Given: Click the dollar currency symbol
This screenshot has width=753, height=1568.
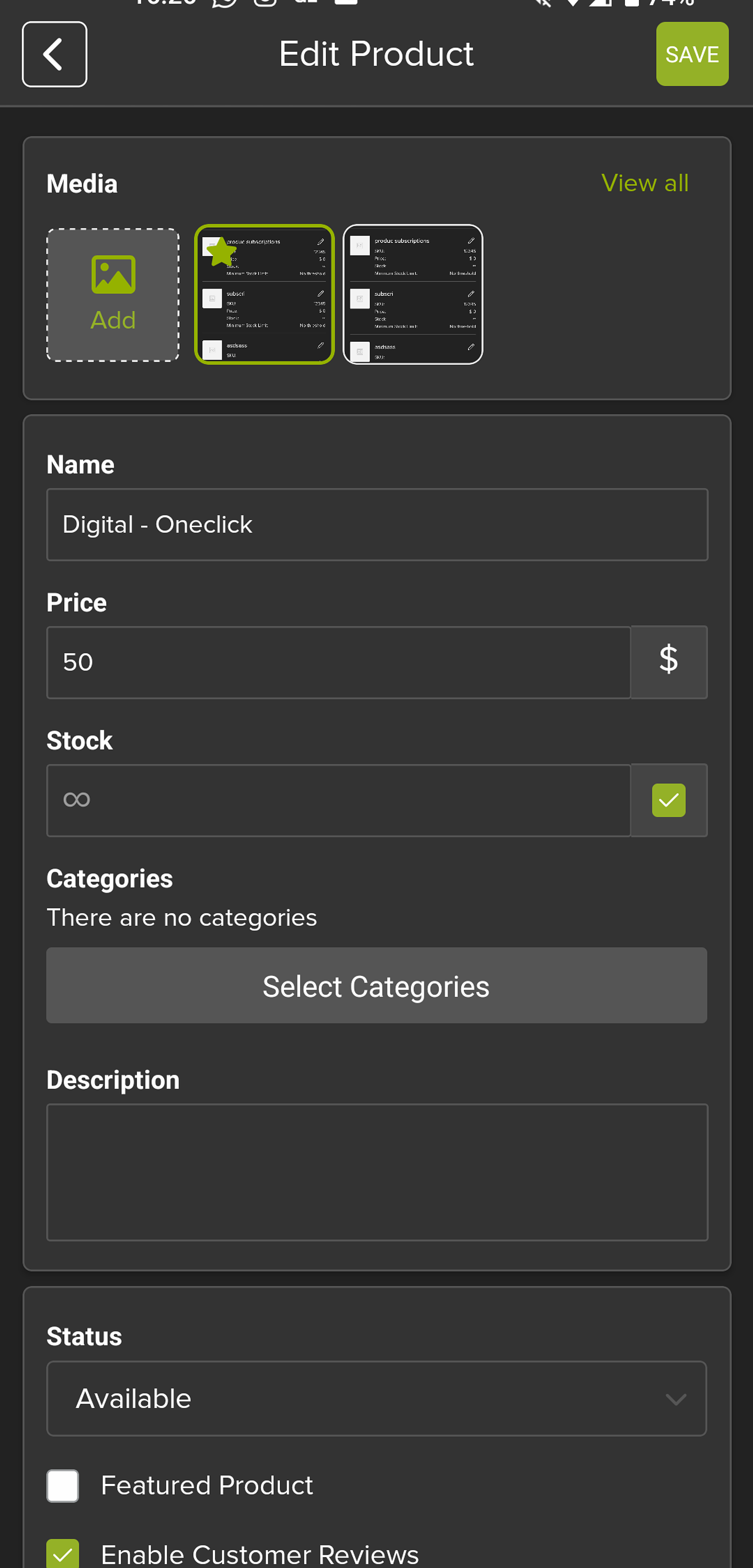Looking at the screenshot, I should tap(668, 662).
